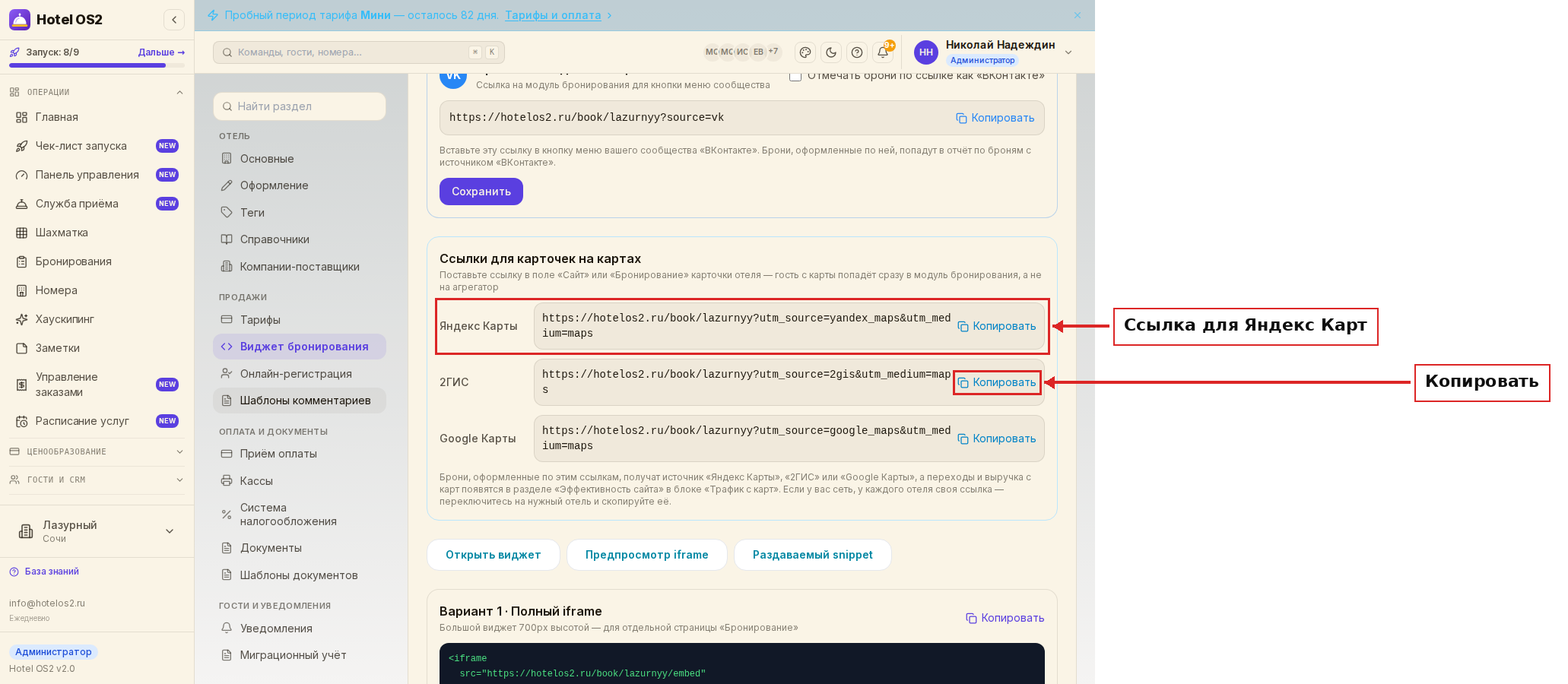Click the launch progress bar

tap(97, 65)
